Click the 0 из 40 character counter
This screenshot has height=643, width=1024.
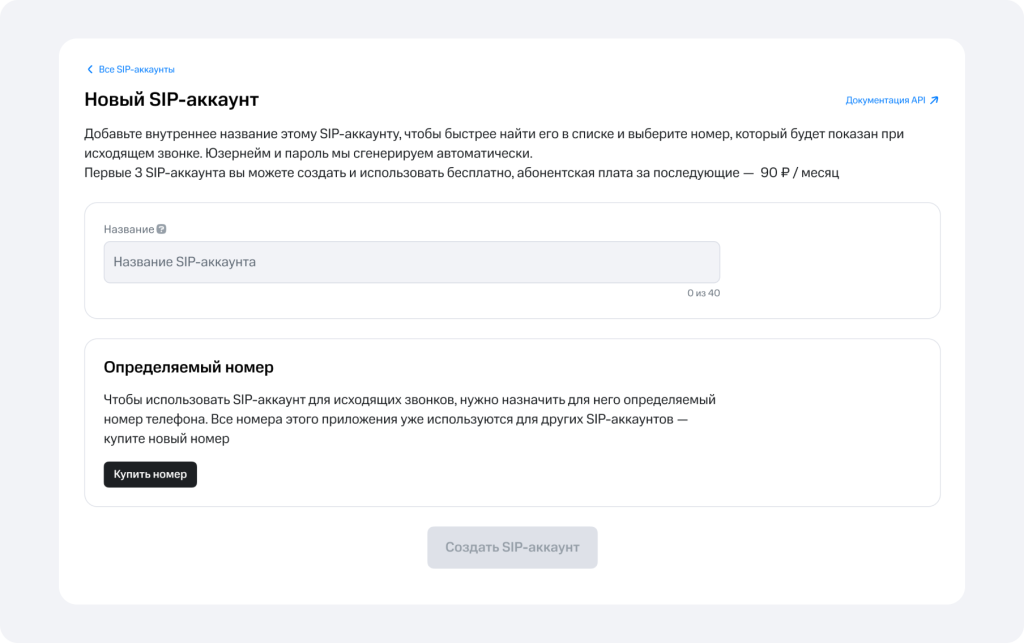(x=703, y=293)
